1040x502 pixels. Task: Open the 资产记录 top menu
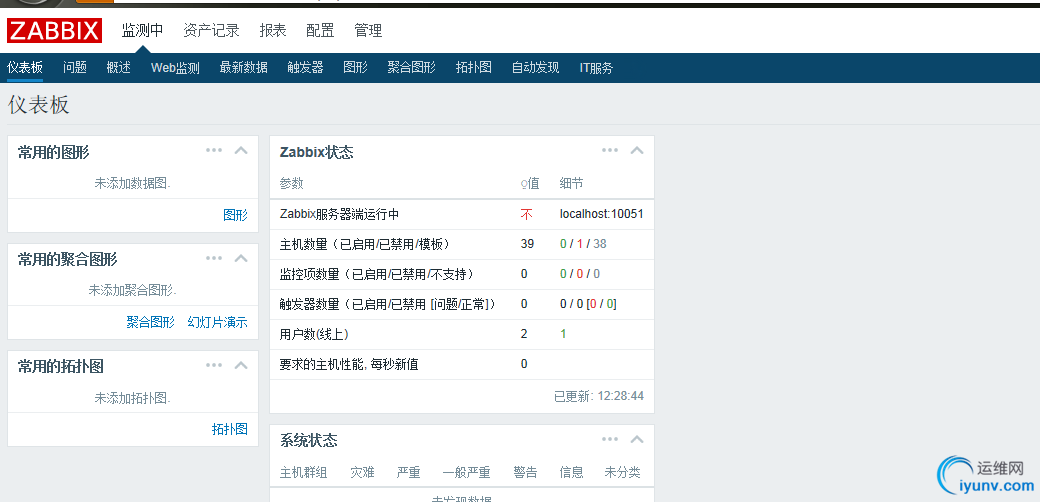pos(212,31)
